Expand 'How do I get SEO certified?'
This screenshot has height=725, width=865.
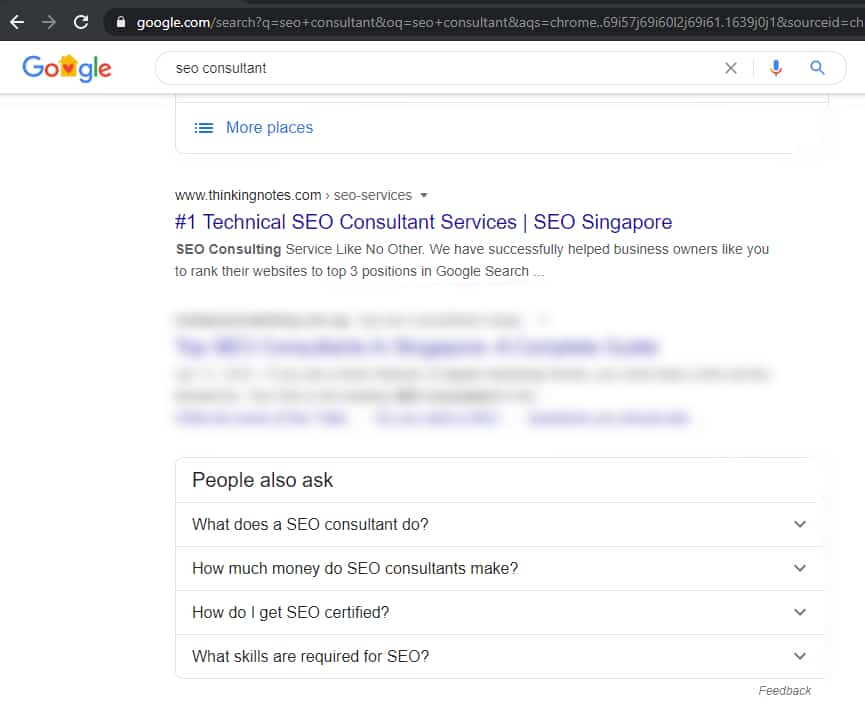(499, 612)
